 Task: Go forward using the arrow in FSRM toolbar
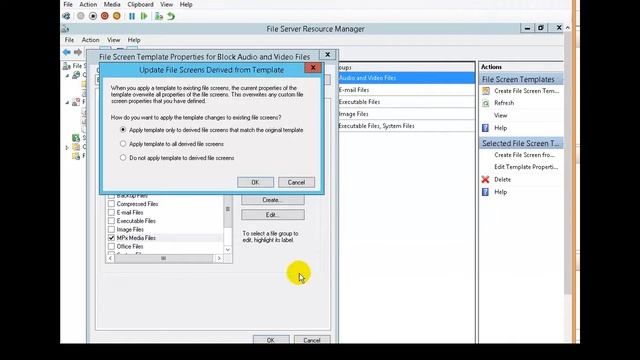point(78,52)
